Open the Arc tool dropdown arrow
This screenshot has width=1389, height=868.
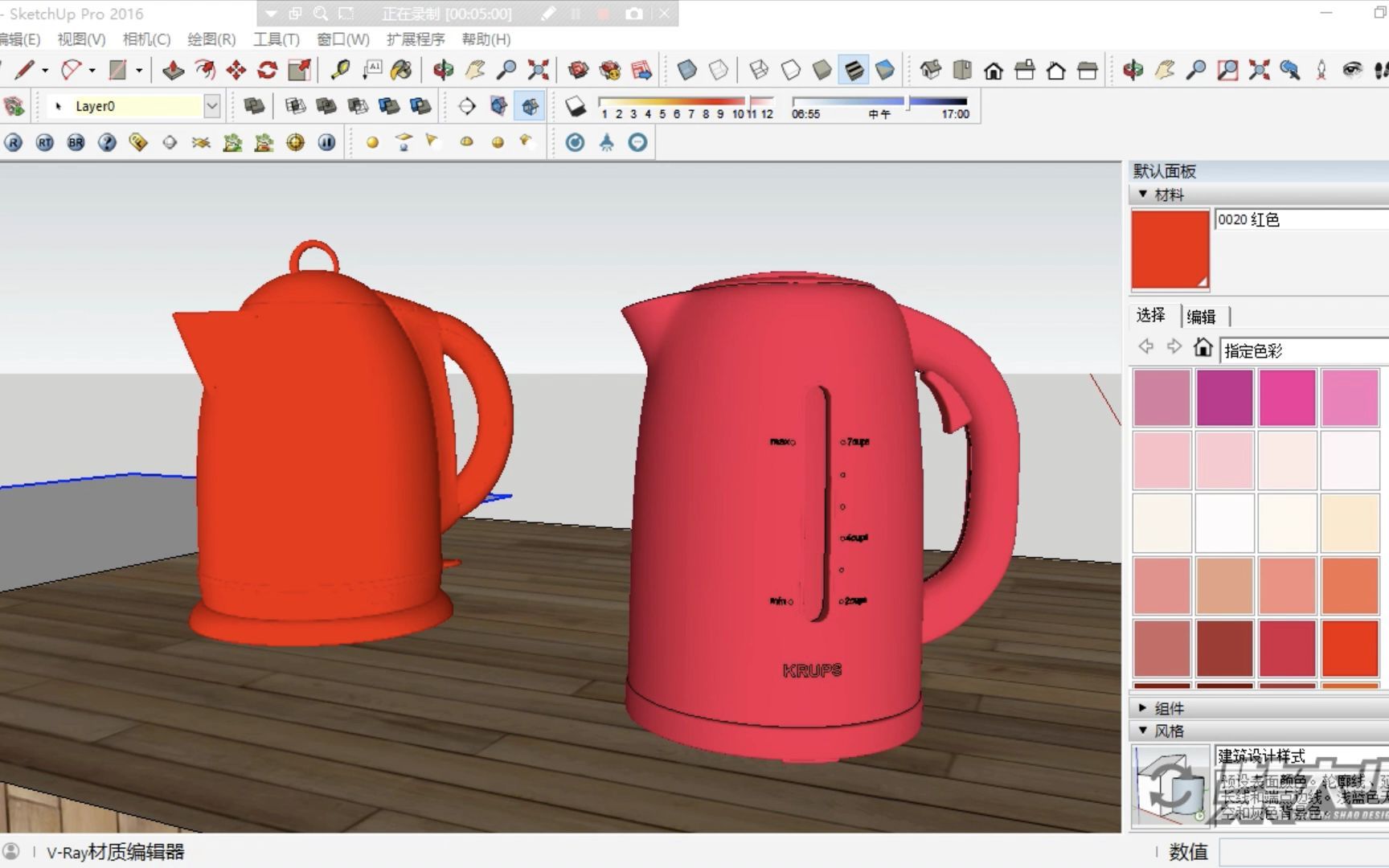(x=92, y=71)
